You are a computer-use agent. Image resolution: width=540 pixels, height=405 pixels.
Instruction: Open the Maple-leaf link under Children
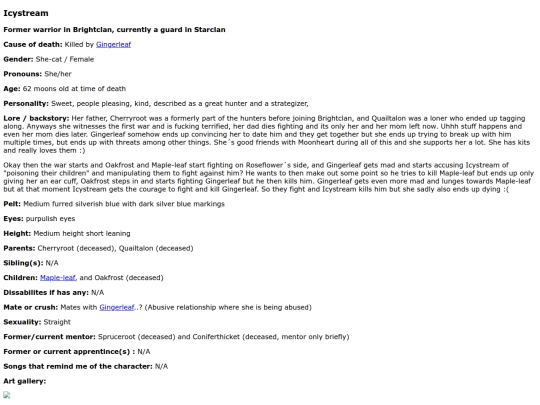point(58,278)
